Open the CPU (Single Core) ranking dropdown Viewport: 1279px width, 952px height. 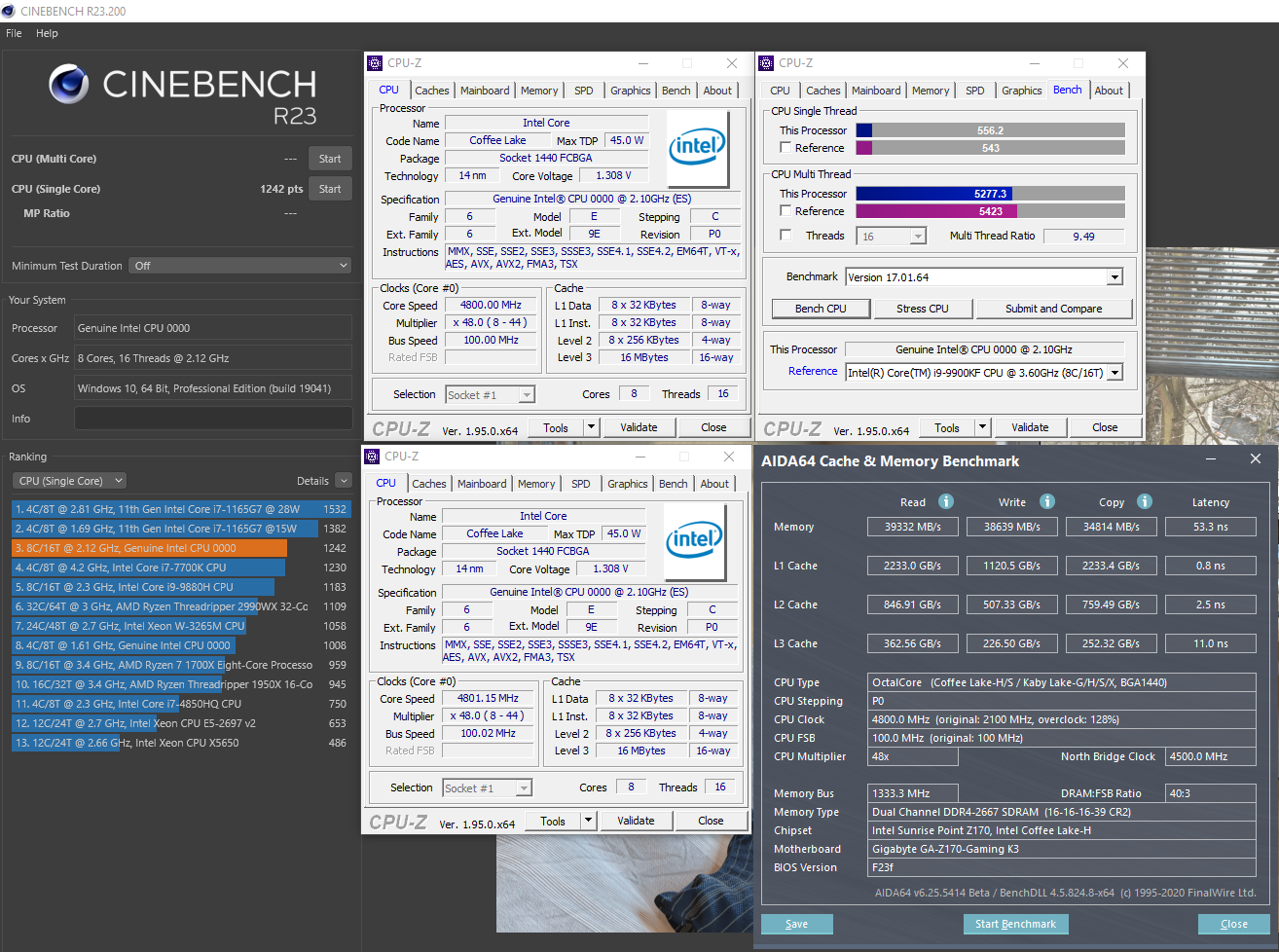pyautogui.click(x=70, y=481)
